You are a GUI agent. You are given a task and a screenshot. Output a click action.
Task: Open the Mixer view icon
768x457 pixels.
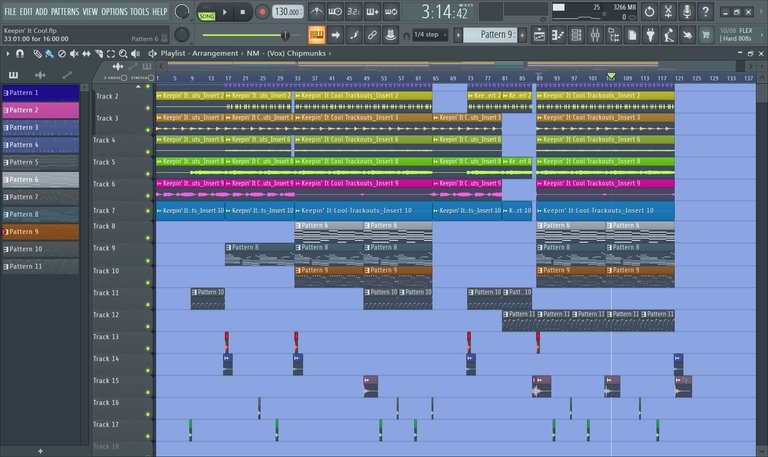[x=595, y=35]
